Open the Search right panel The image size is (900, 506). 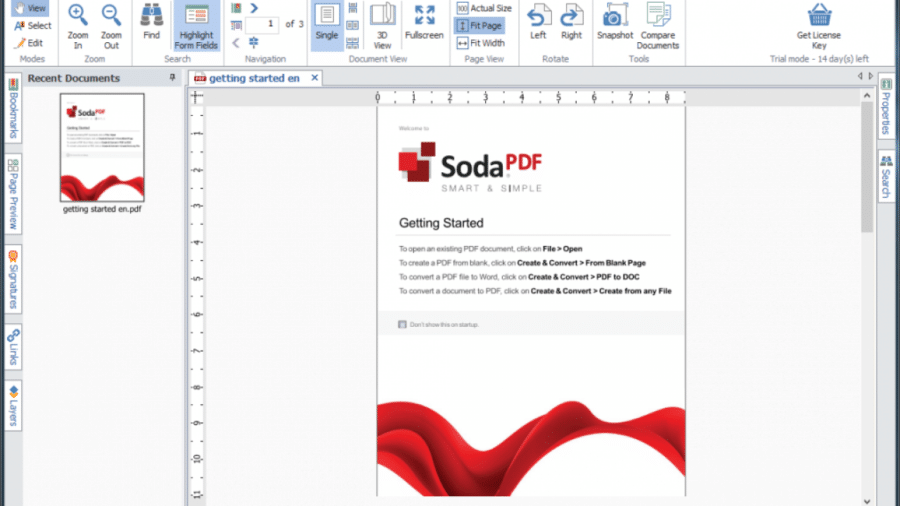point(886,176)
